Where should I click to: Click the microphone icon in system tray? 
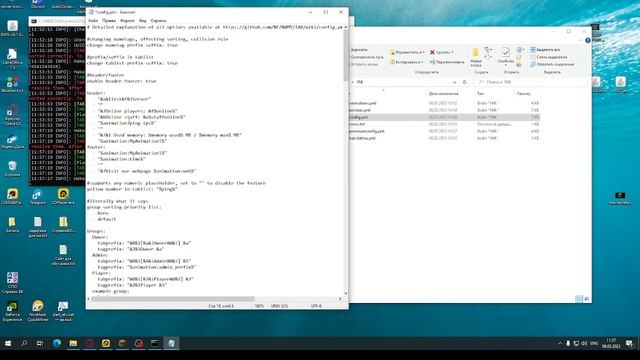[568, 343]
